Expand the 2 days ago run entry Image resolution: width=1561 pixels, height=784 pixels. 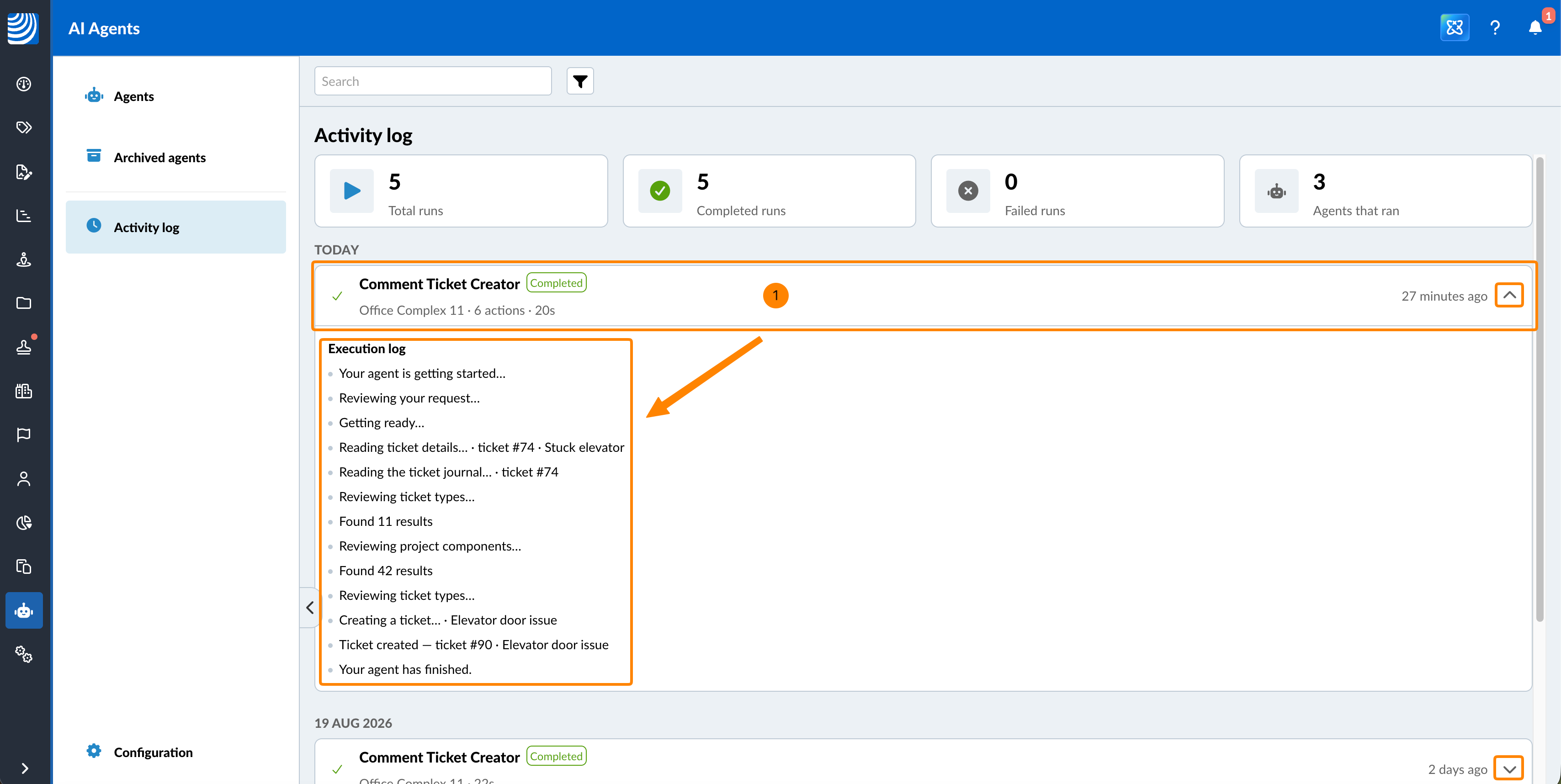(1509, 769)
